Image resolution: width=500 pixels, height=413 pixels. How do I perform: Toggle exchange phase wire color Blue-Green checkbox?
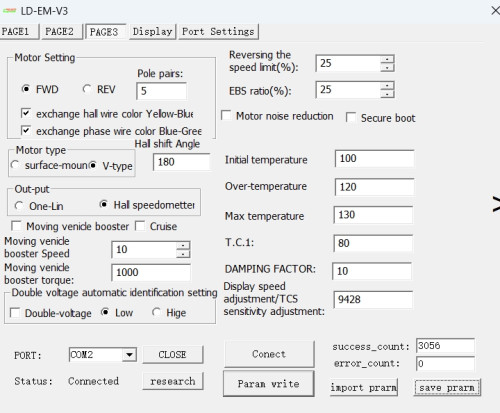(x=26, y=130)
